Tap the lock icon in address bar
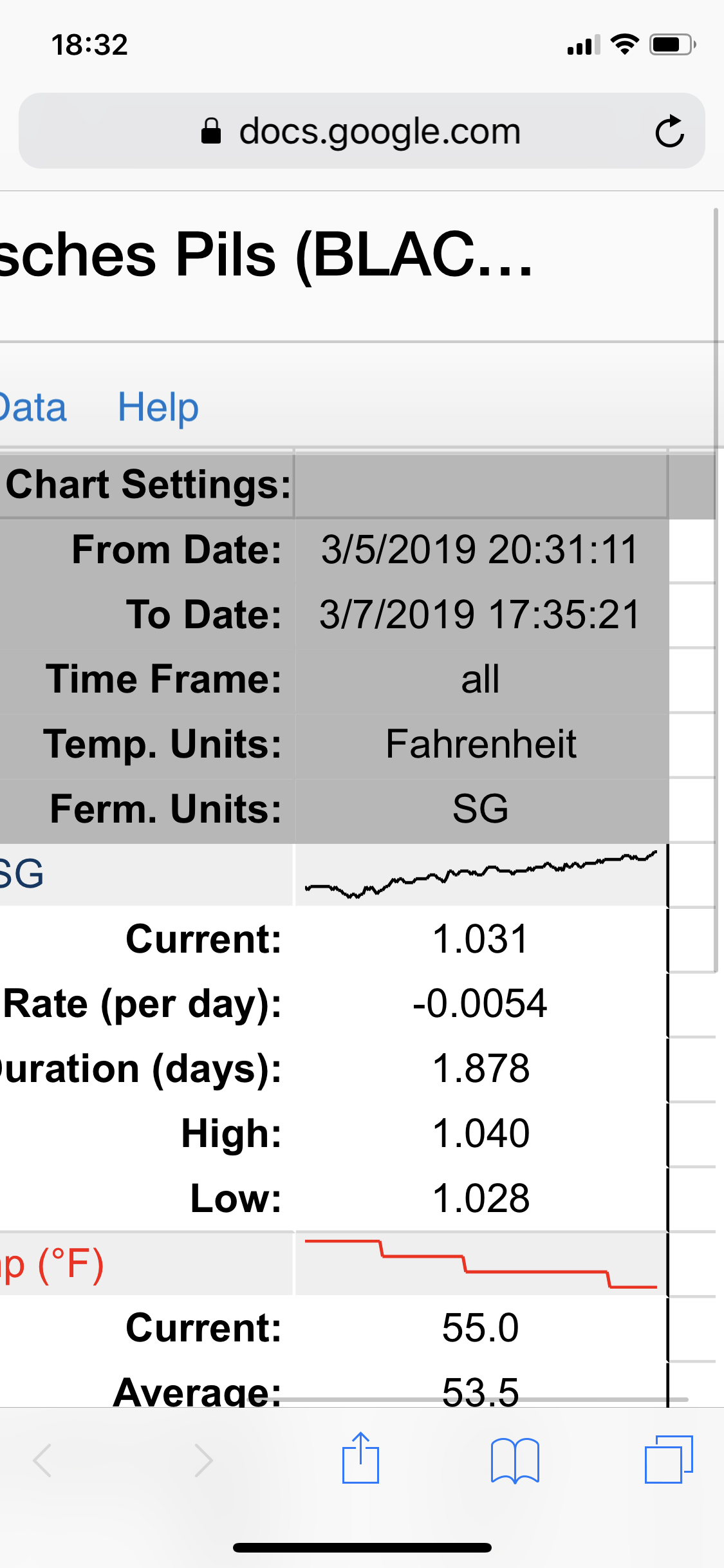The image size is (724, 1568). click(211, 131)
